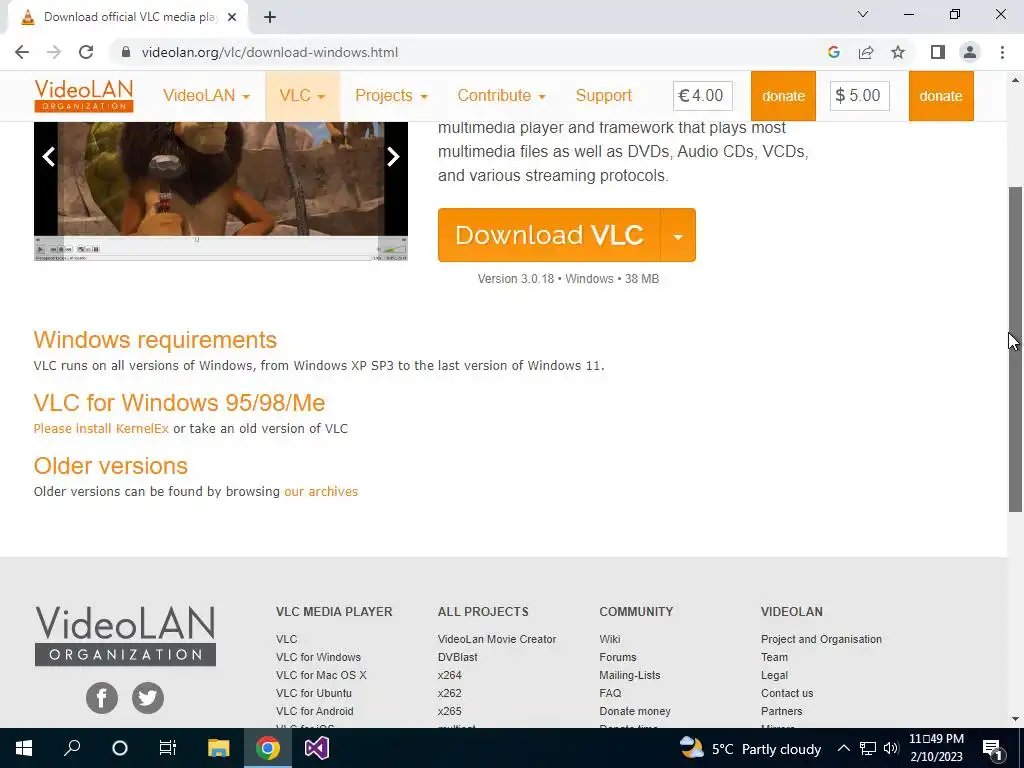Bookmark this page with star icon
Image resolution: width=1024 pixels, height=768 pixels.
898,52
